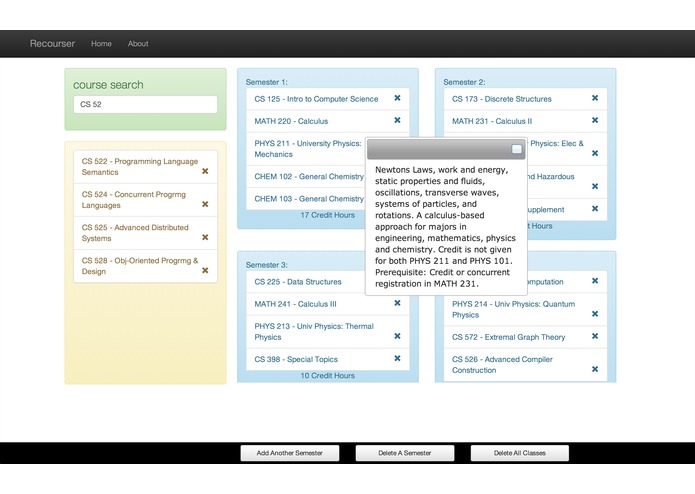The width and height of the screenshot is (695, 494).
Task: Open the About page
Action: tap(138, 44)
